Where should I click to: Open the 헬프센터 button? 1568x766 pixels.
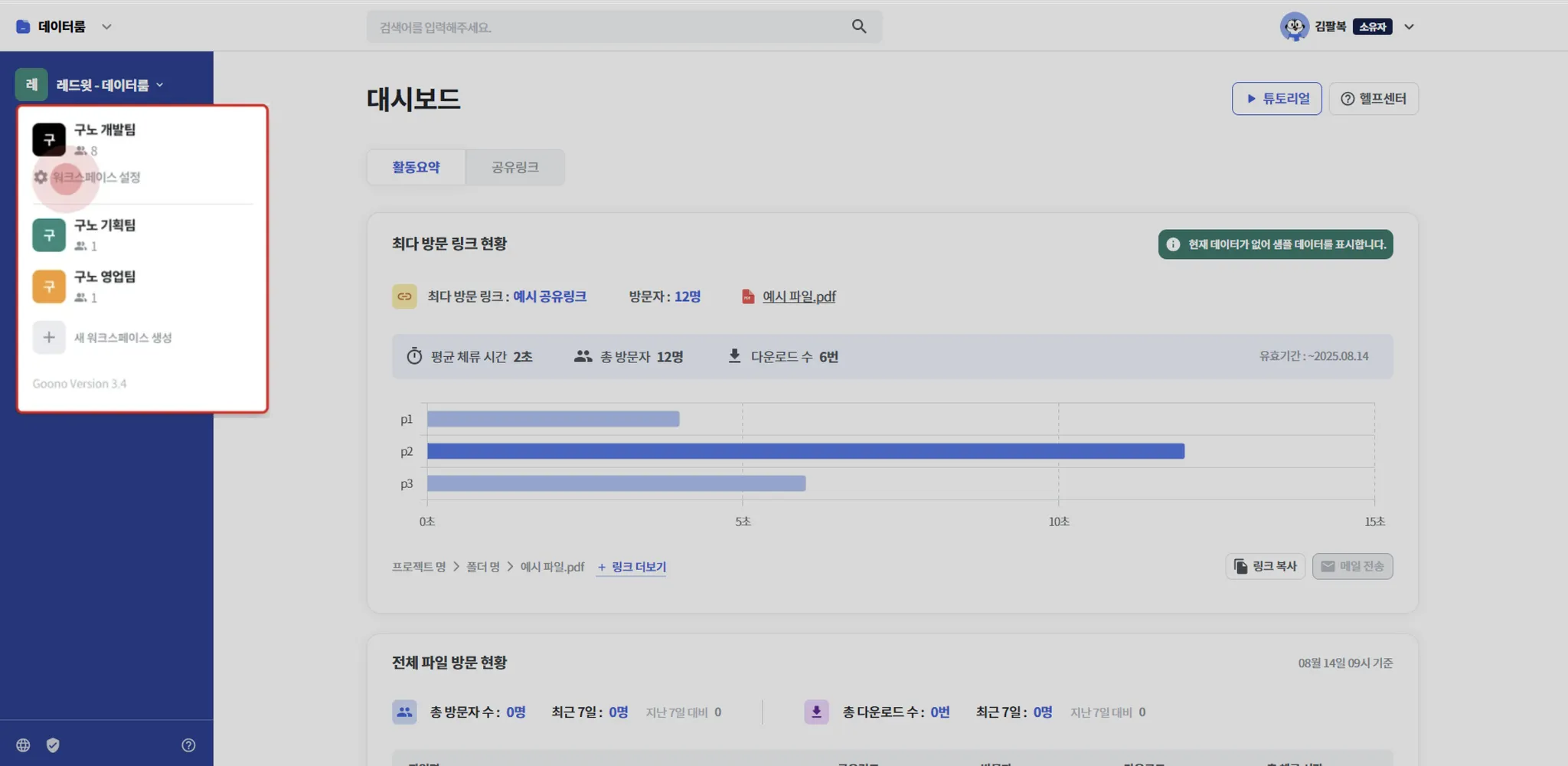click(x=1374, y=99)
